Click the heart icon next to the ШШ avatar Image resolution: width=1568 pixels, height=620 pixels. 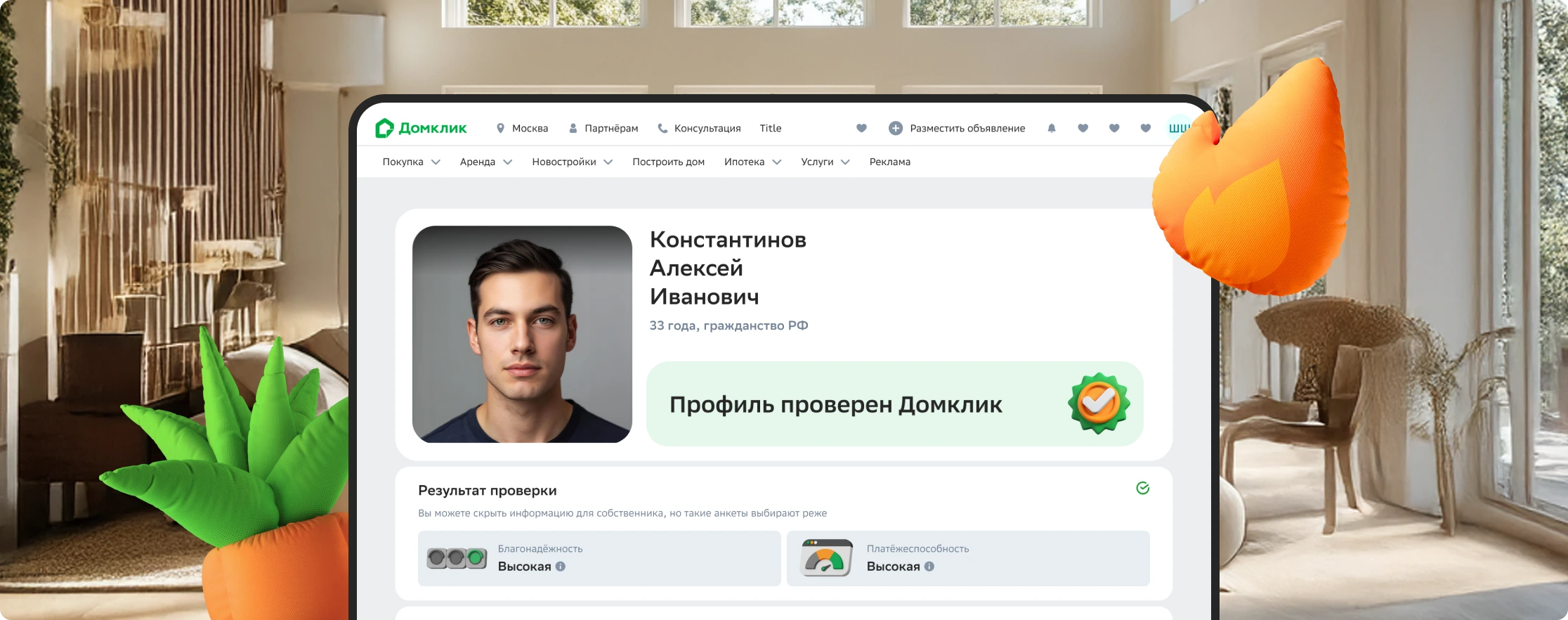pos(1145,128)
